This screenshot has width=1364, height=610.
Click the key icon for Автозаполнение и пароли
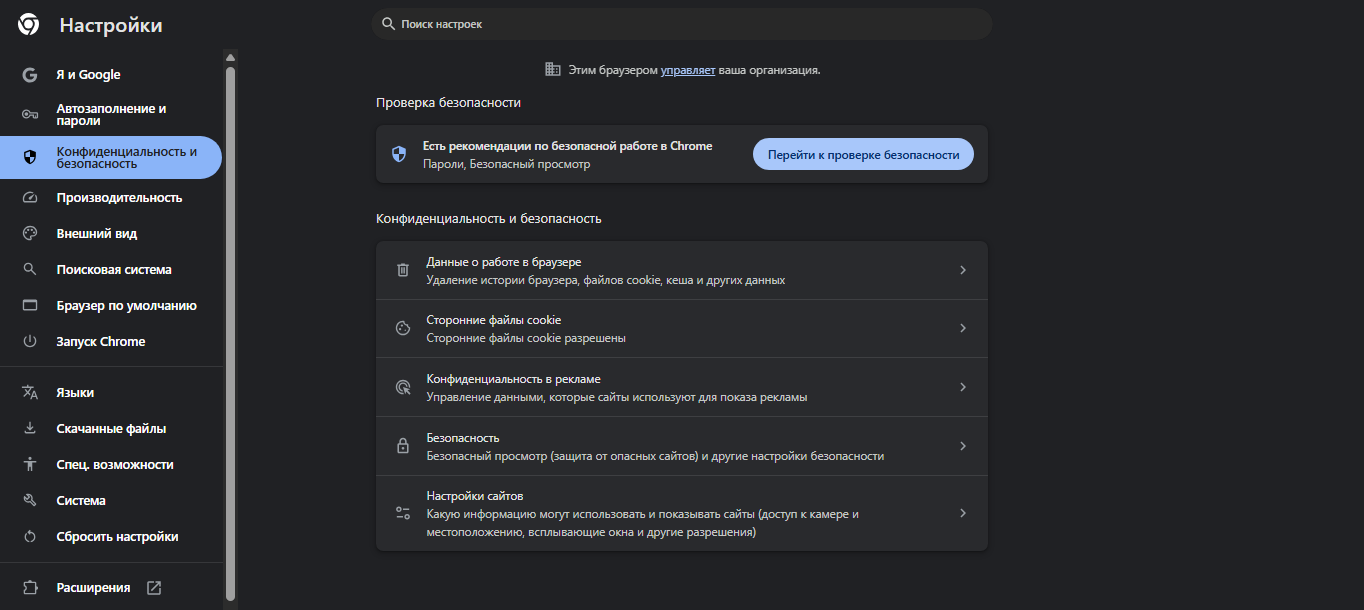tap(30, 114)
